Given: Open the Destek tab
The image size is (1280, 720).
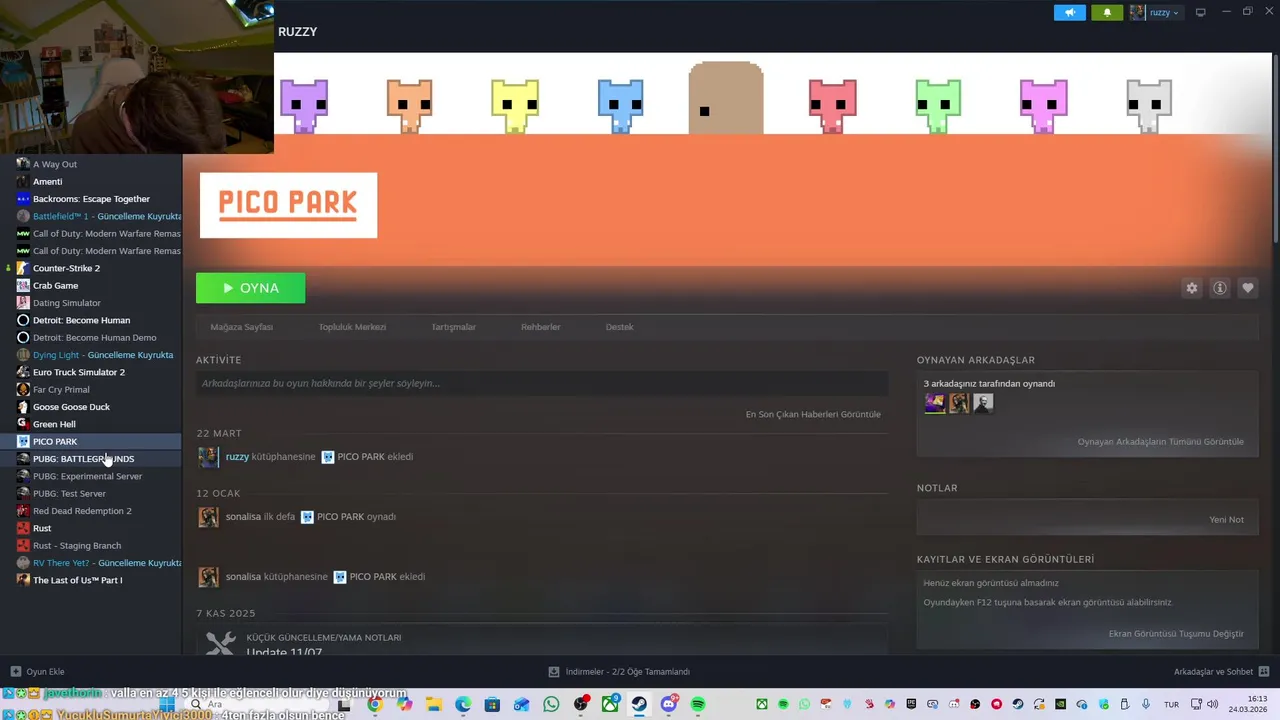Looking at the screenshot, I should tap(619, 327).
